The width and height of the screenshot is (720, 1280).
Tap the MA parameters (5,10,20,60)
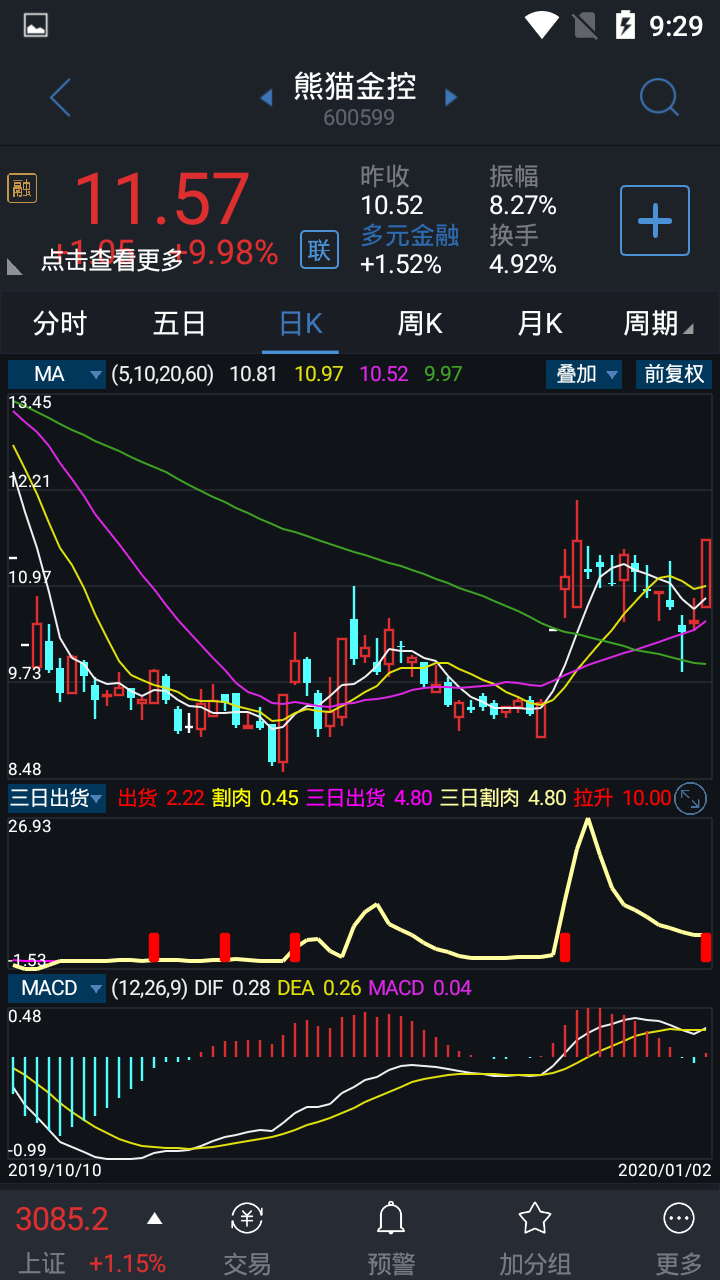pyautogui.click(x=162, y=374)
